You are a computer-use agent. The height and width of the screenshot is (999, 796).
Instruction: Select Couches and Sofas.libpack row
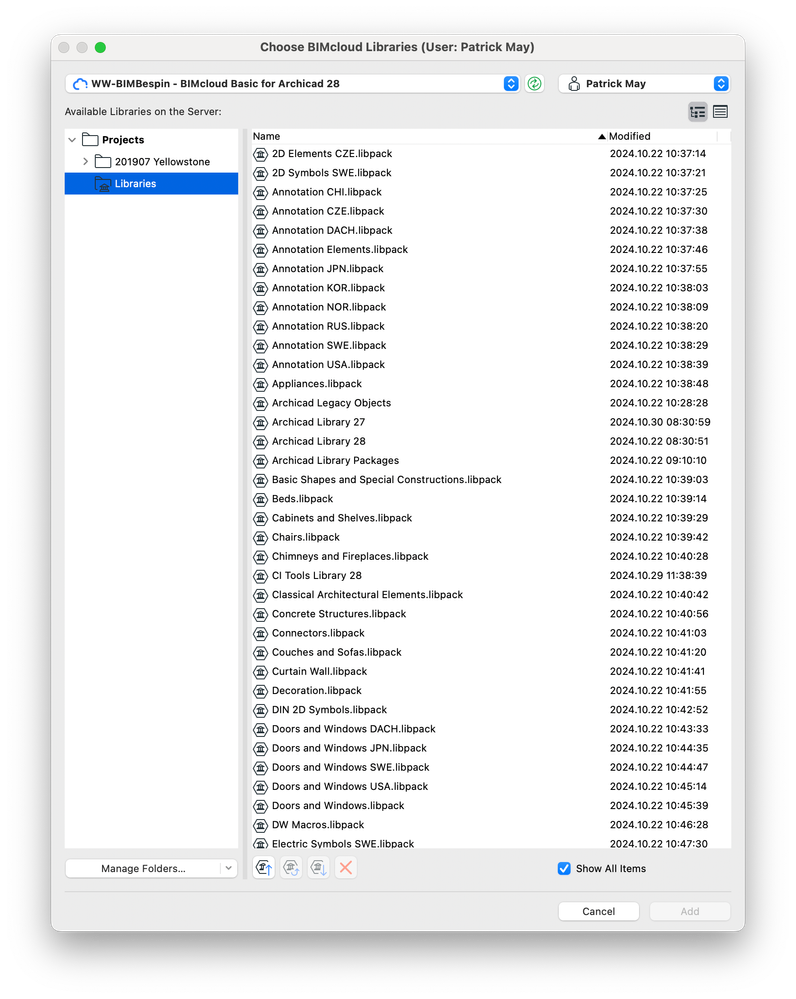pyautogui.click(x=491, y=652)
